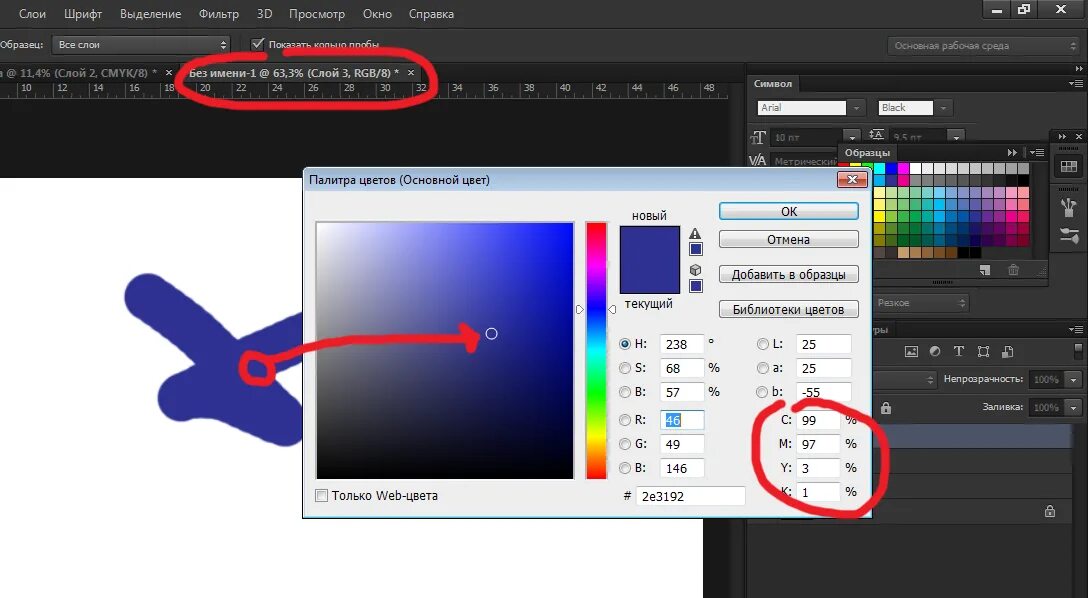Viewport: 1088px width, 598px height.
Task: Open the Фильтр menu
Action: 219,13
